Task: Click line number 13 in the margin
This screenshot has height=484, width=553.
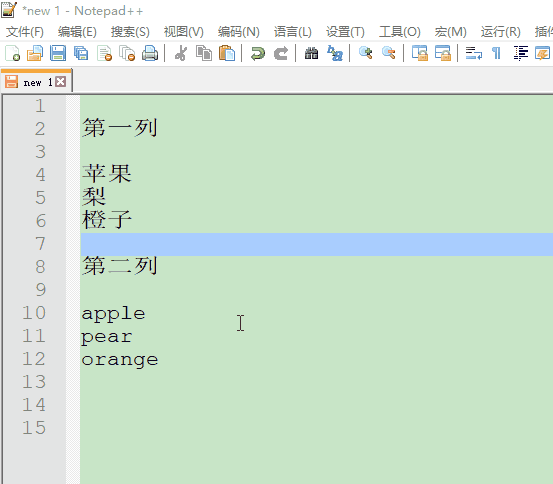Action: (x=34, y=382)
